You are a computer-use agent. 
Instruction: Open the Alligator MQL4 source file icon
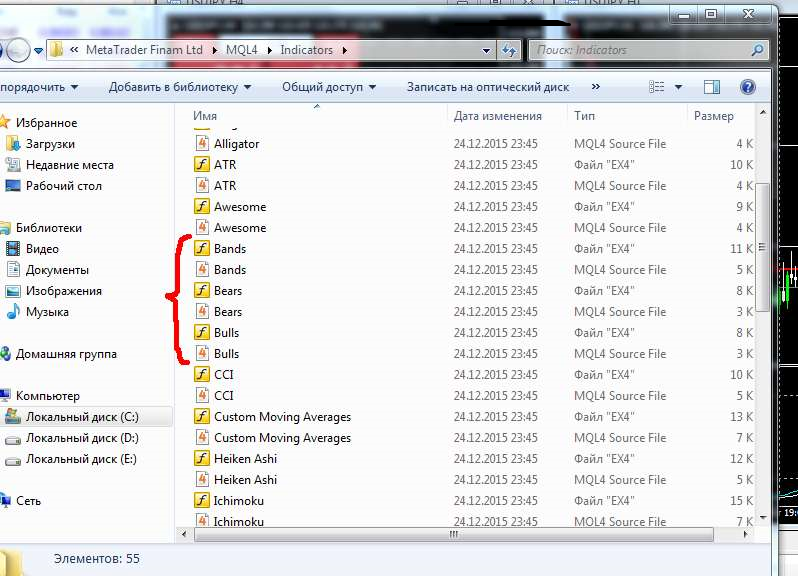point(202,143)
